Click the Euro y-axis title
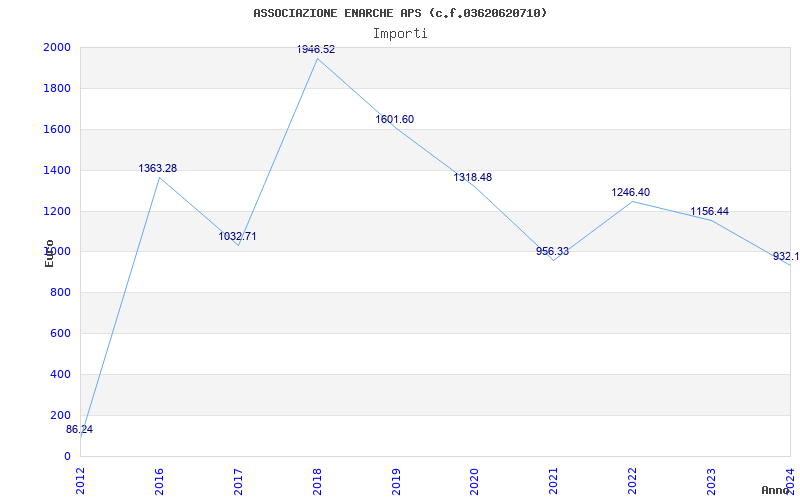The height and width of the screenshot is (500, 800). pyautogui.click(x=49, y=253)
